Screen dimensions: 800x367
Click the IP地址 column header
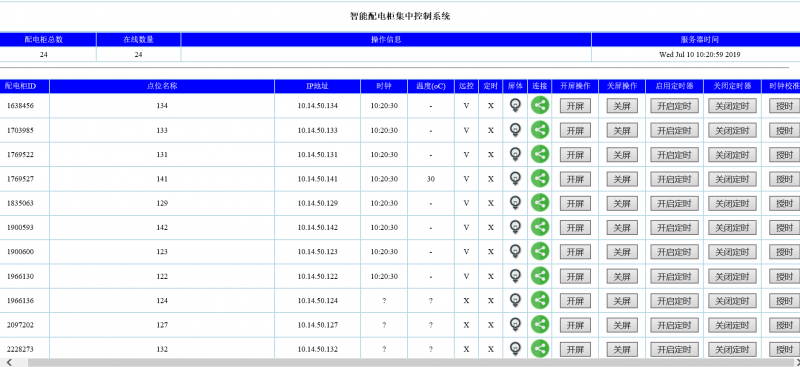317,86
